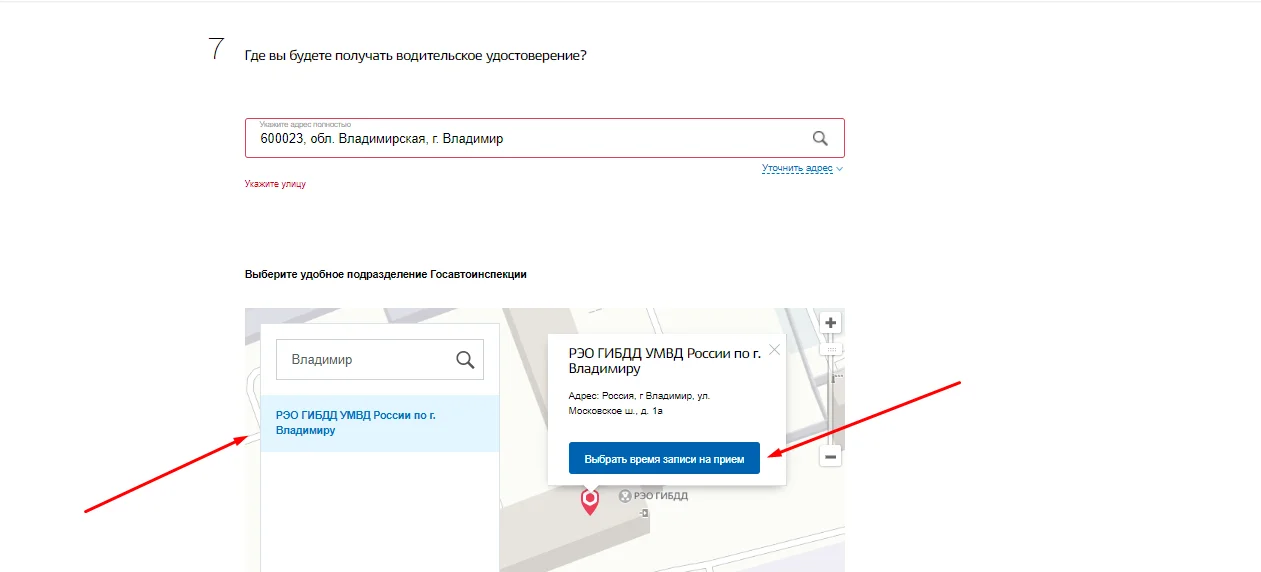The image size is (1261, 572).
Task: Click the map zoom slider handle
Action: coord(830,349)
